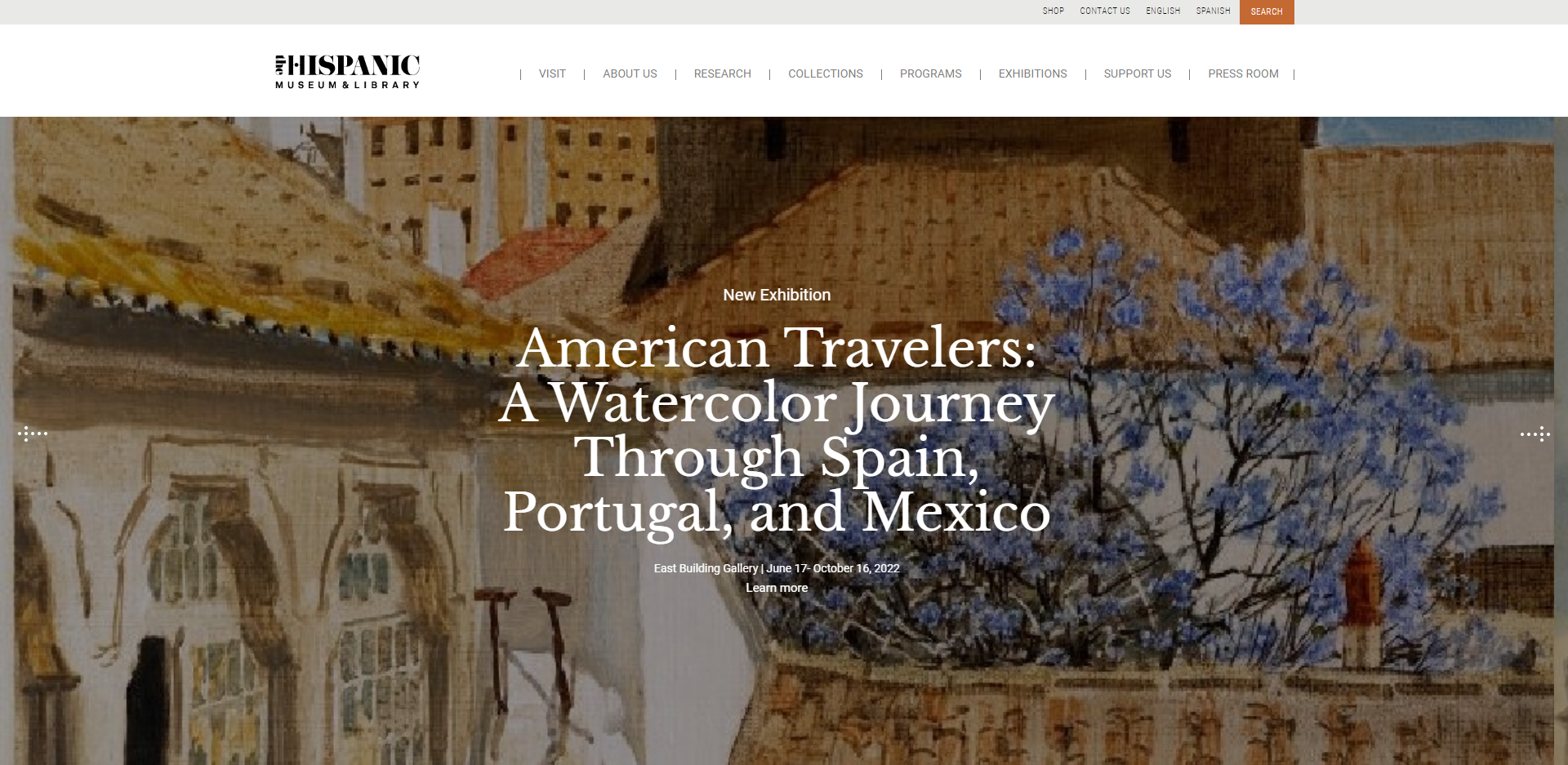The height and width of the screenshot is (765, 1568).
Task: Click the orange Search button
Action: point(1267,11)
